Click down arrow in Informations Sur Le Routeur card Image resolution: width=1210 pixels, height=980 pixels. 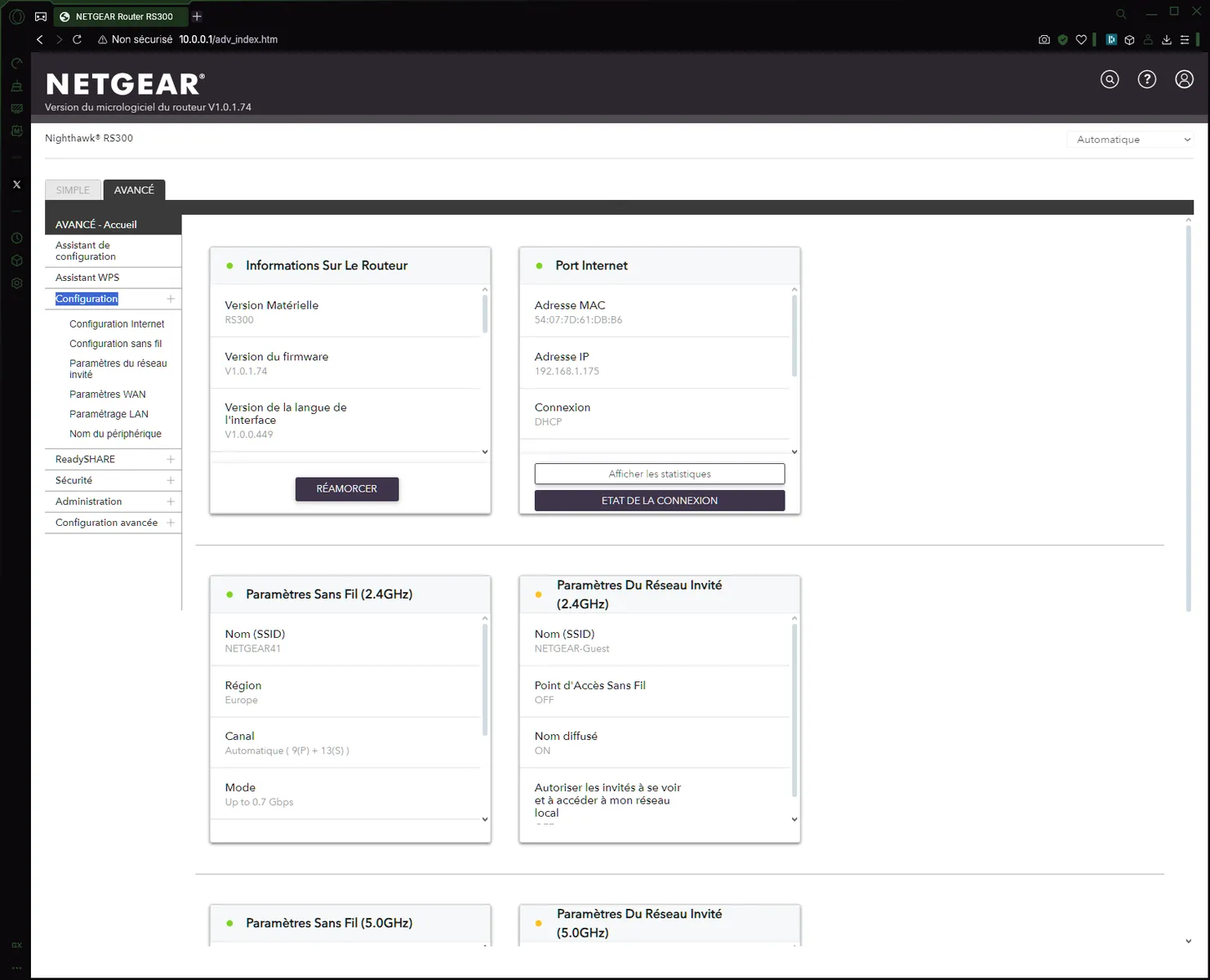coord(485,452)
